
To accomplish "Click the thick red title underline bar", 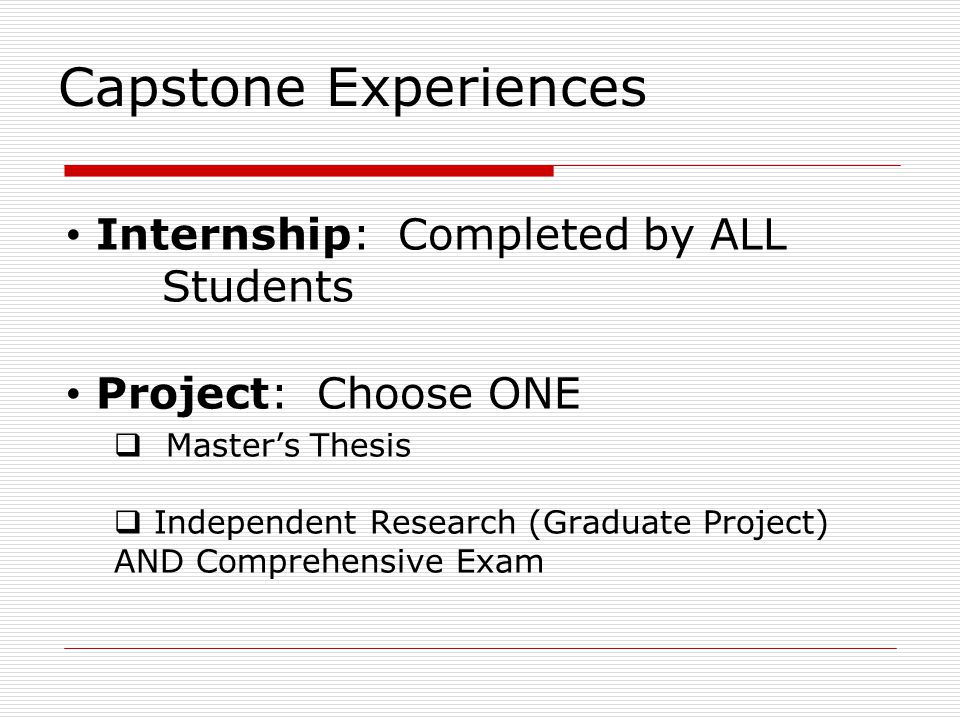I will tap(309, 171).
